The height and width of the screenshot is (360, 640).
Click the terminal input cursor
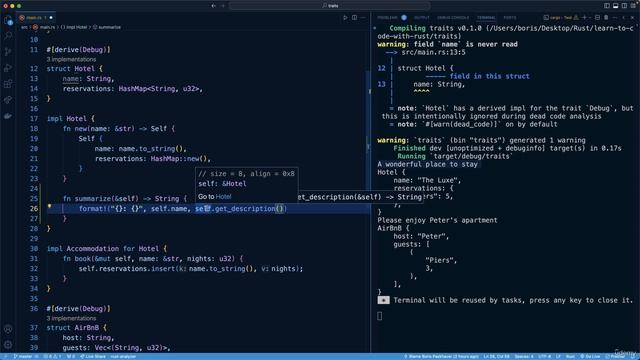click(380, 316)
